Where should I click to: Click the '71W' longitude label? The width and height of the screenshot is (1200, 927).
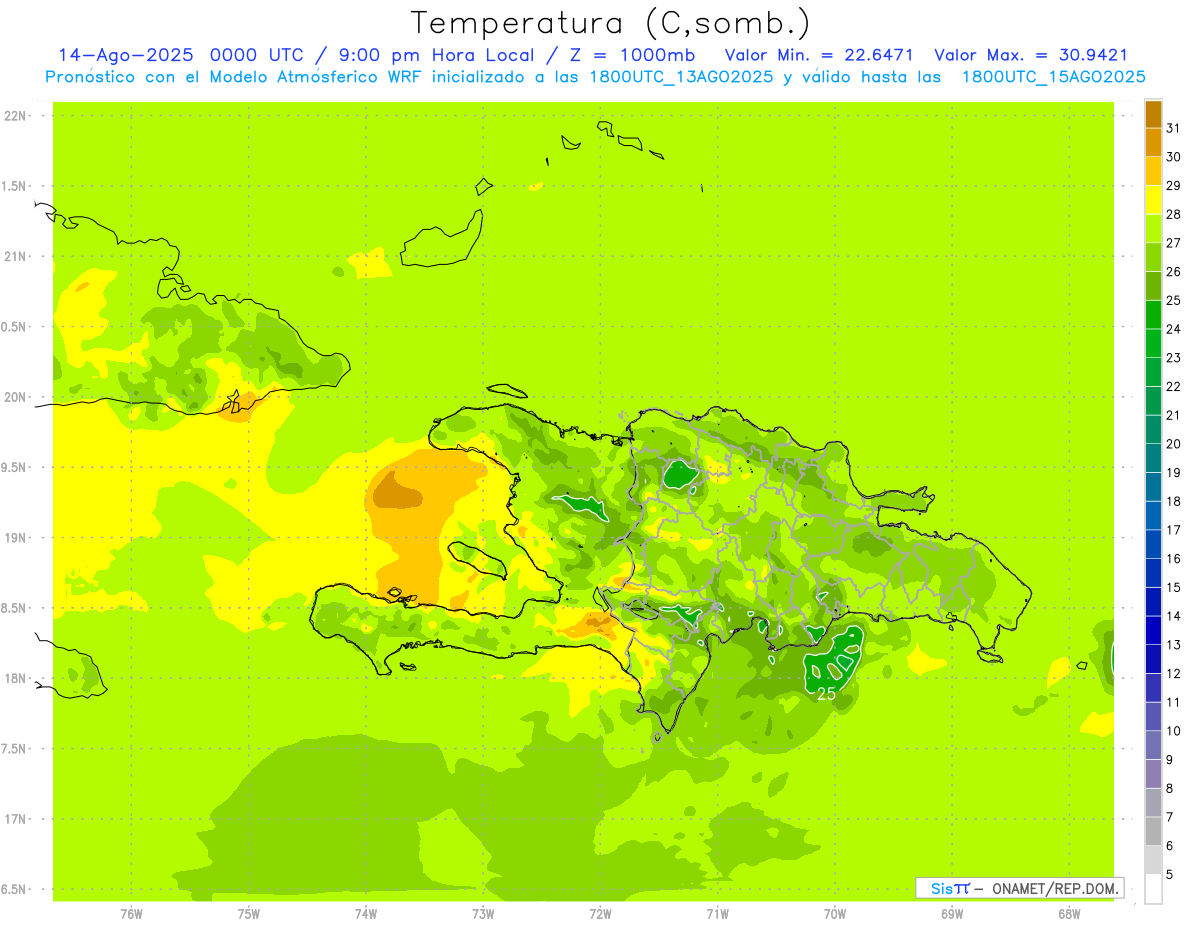click(717, 914)
